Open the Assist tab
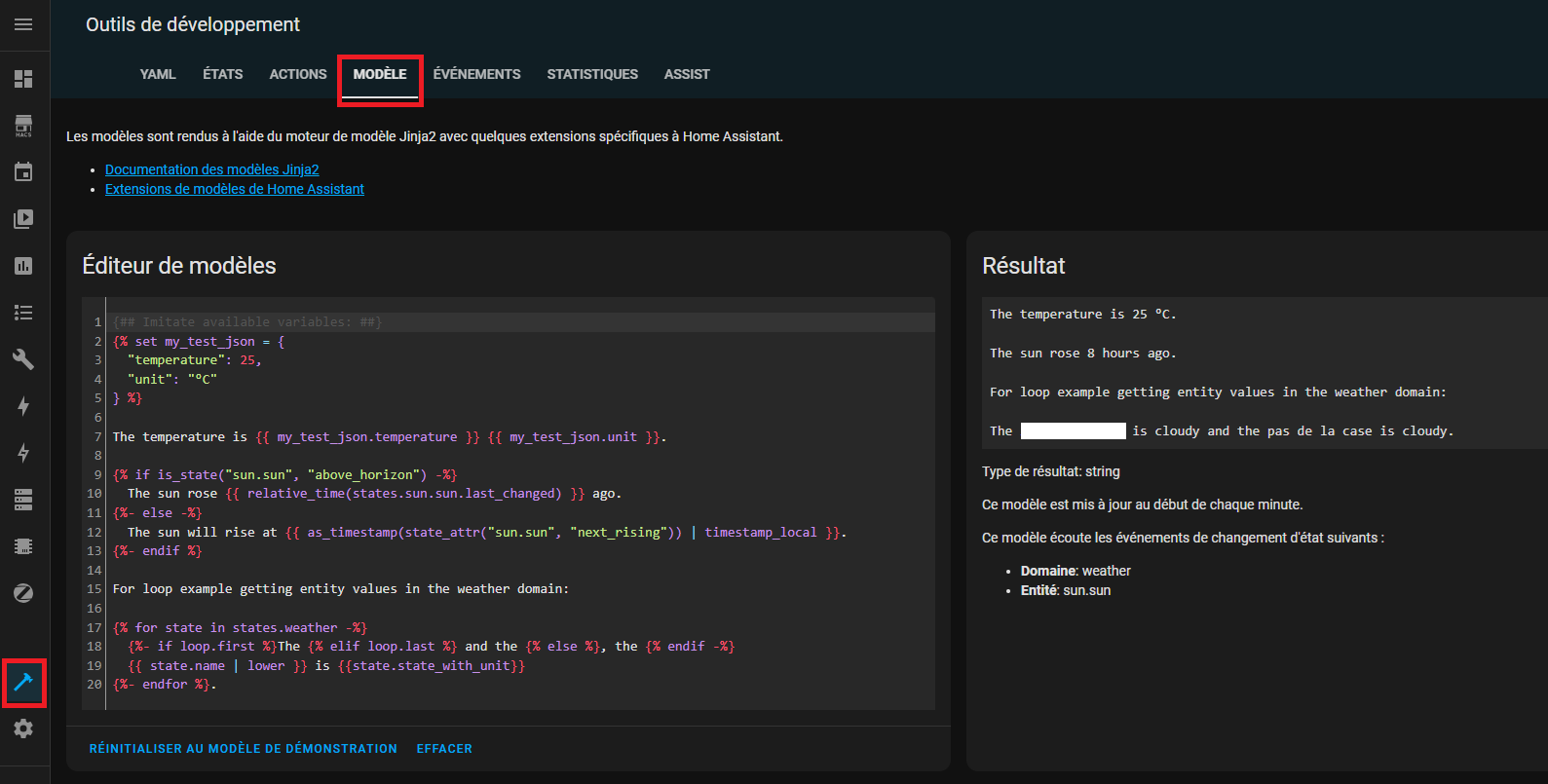Viewport: 1548px width, 784px height. pyautogui.click(x=687, y=74)
